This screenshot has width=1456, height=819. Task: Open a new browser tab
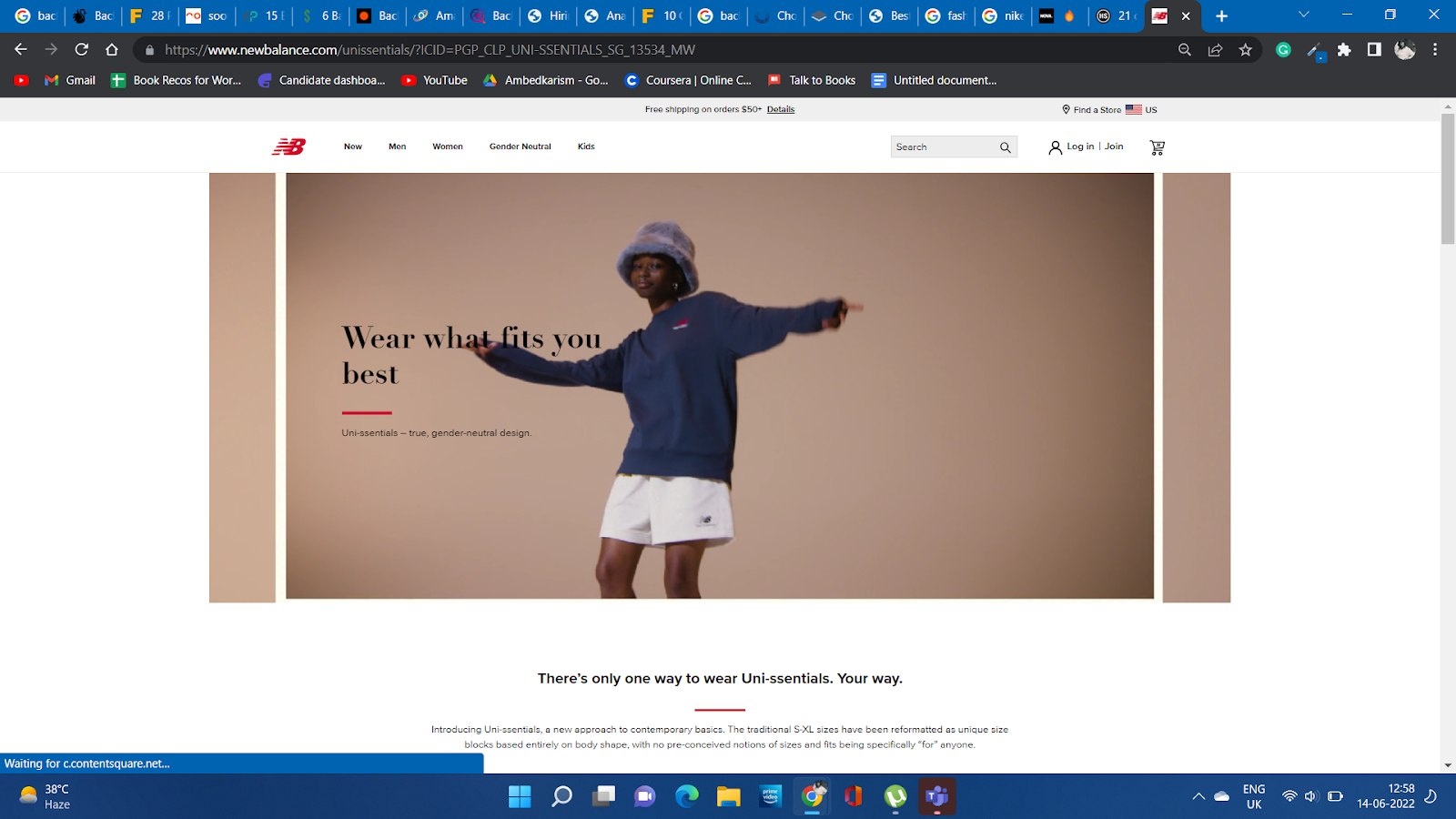click(x=1221, y=15)
